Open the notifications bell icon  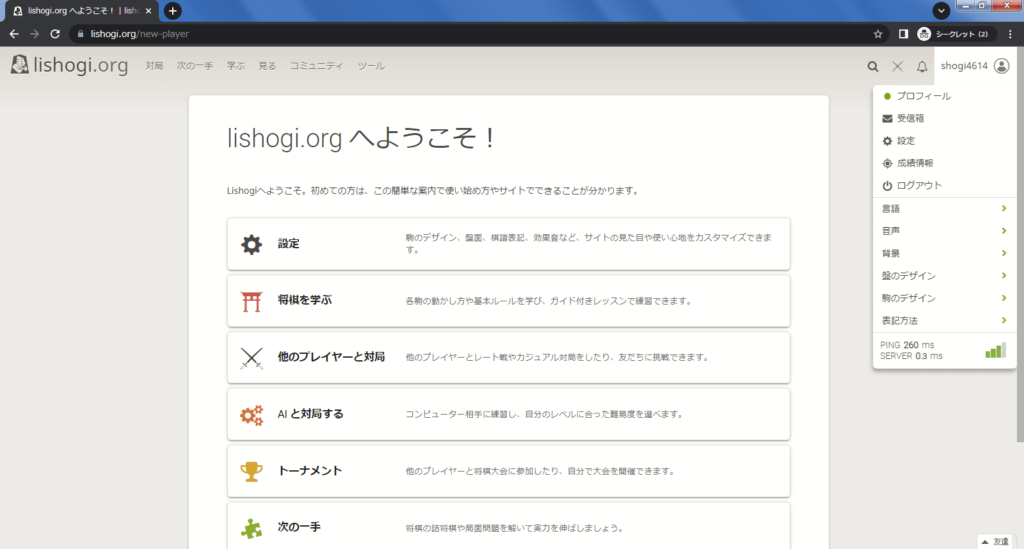921,66
